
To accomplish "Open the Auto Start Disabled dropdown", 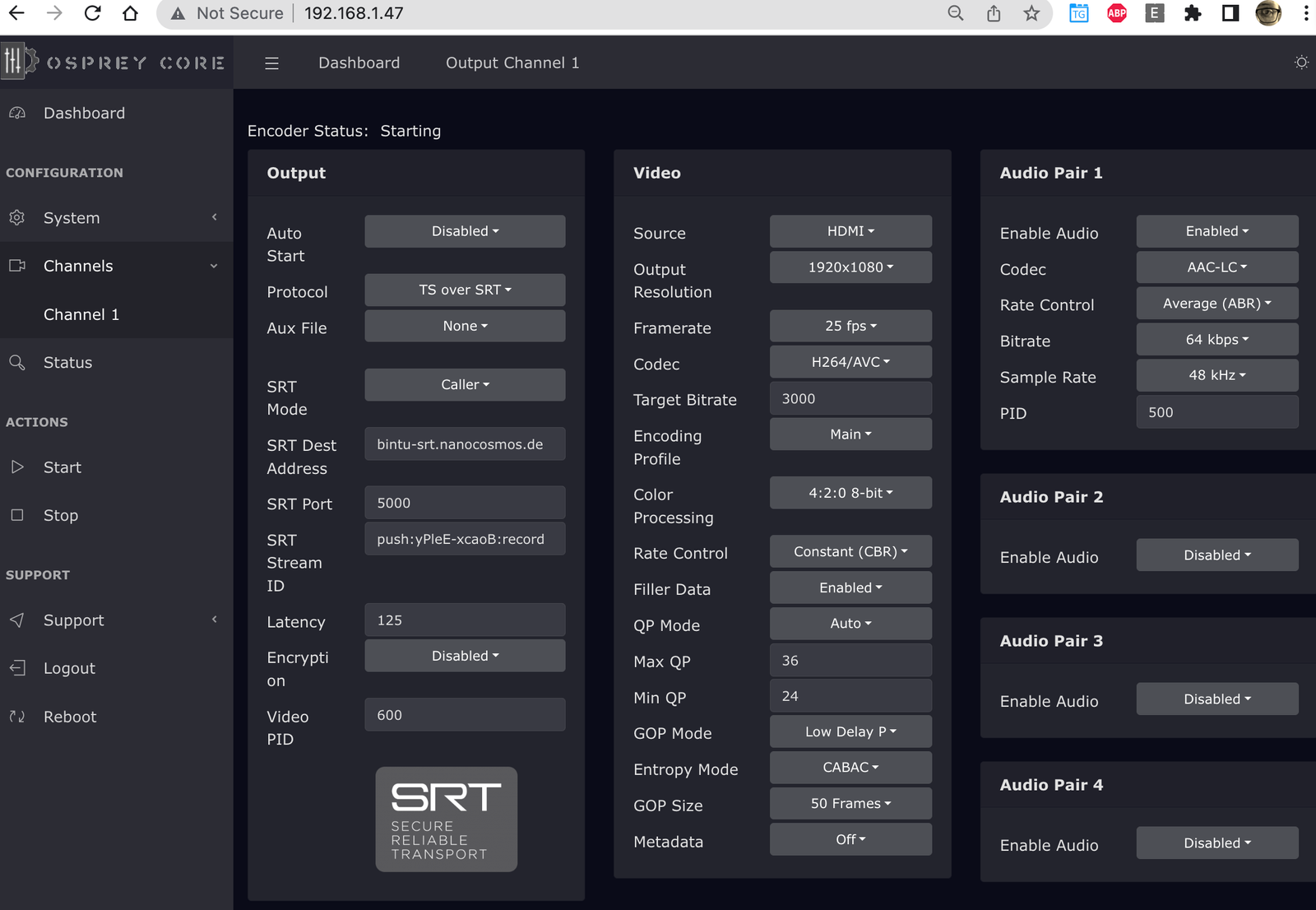I will tap(465, 231).
